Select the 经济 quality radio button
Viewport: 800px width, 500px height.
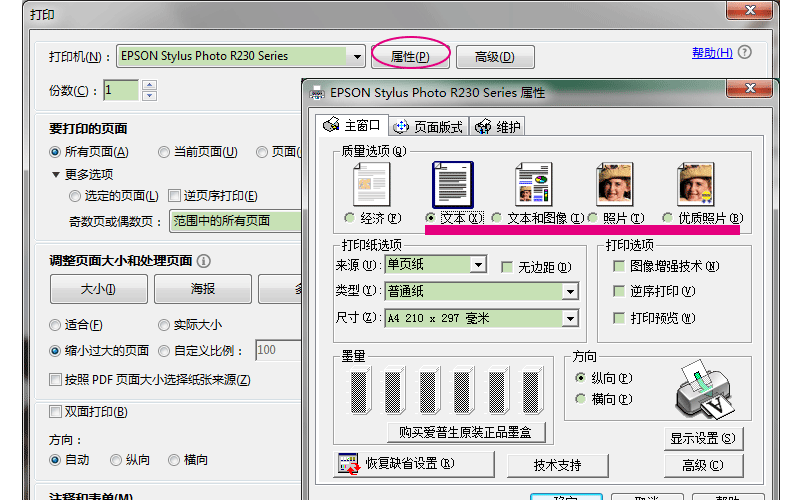[349, 218]
